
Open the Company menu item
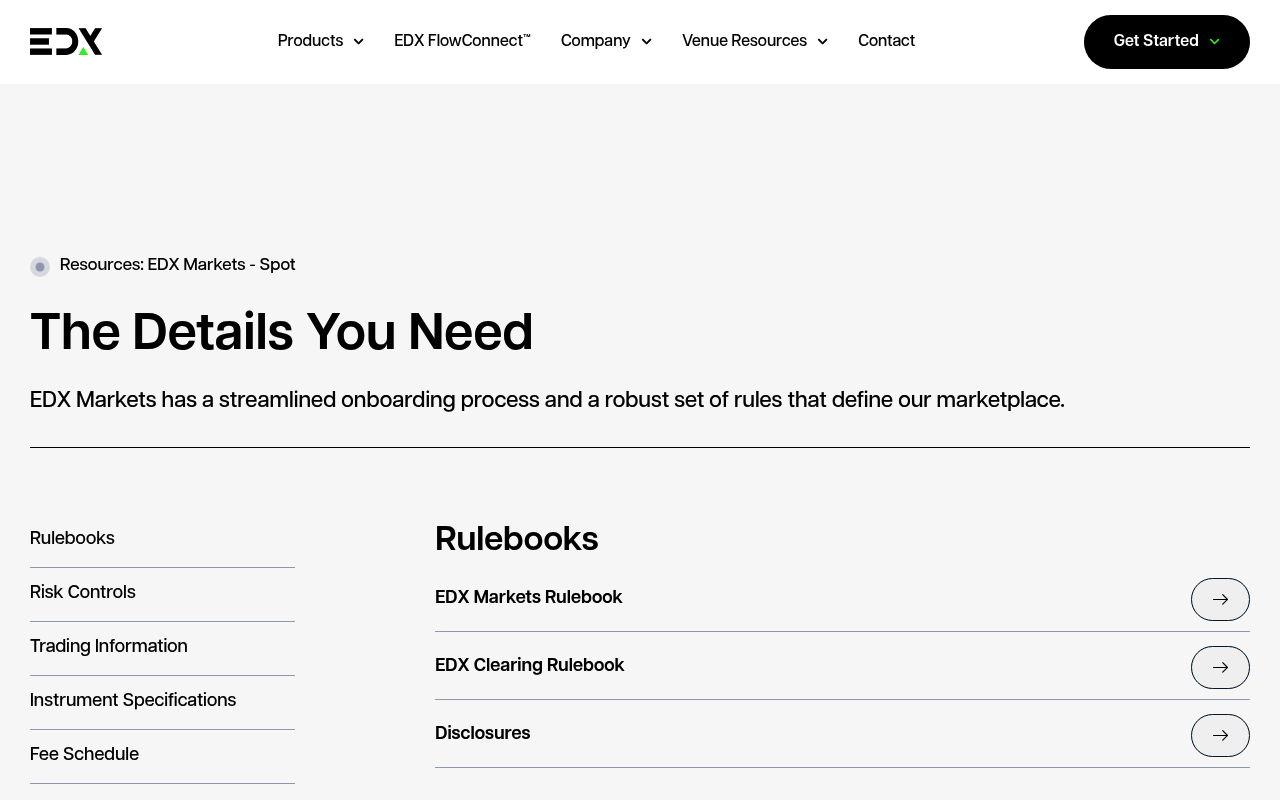(x=595, y=41)
